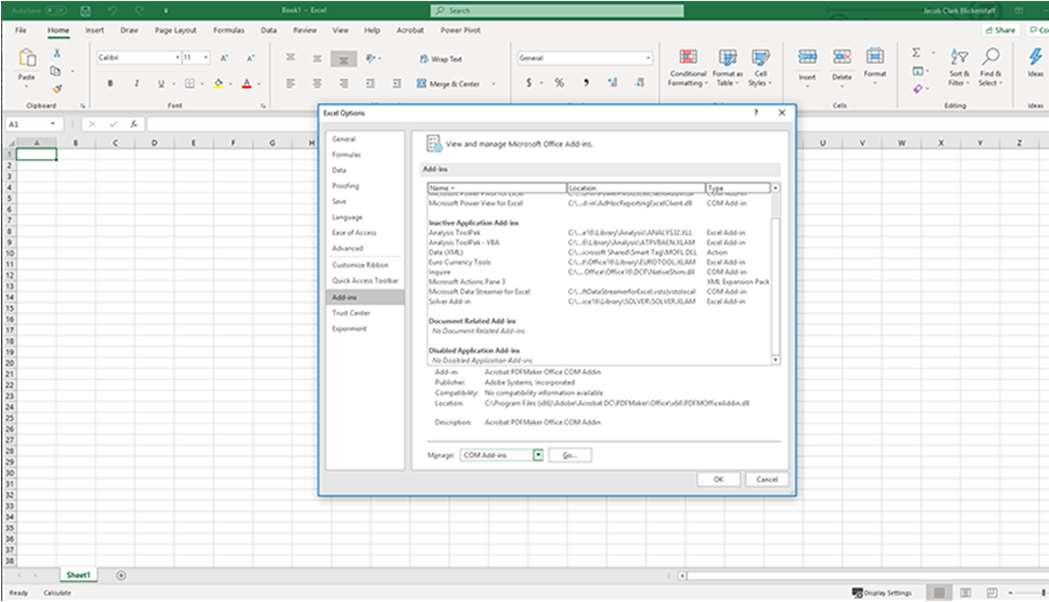Apply comma style number format

586,83
